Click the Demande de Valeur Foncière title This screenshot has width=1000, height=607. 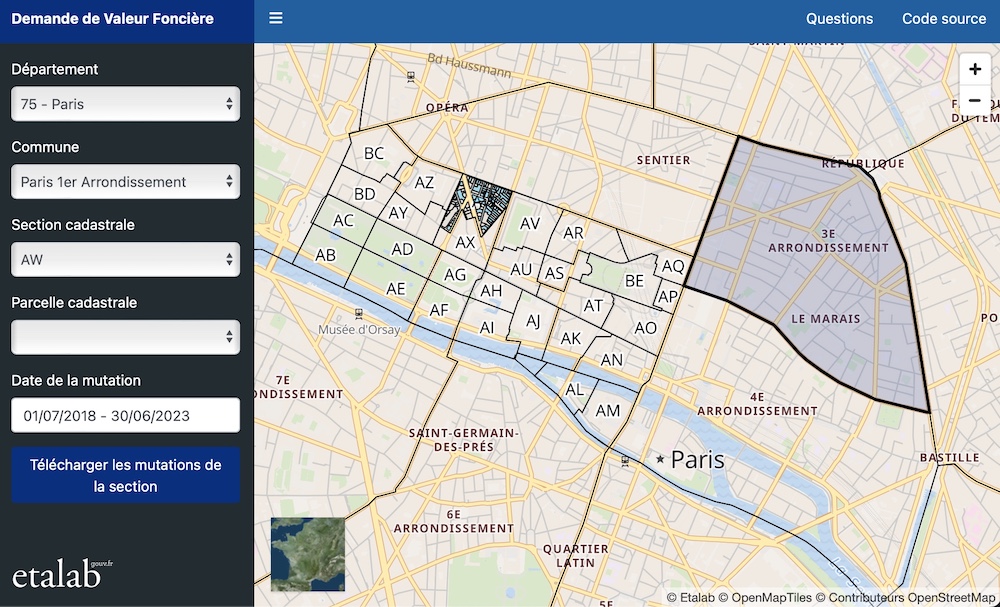click(112, 19)
